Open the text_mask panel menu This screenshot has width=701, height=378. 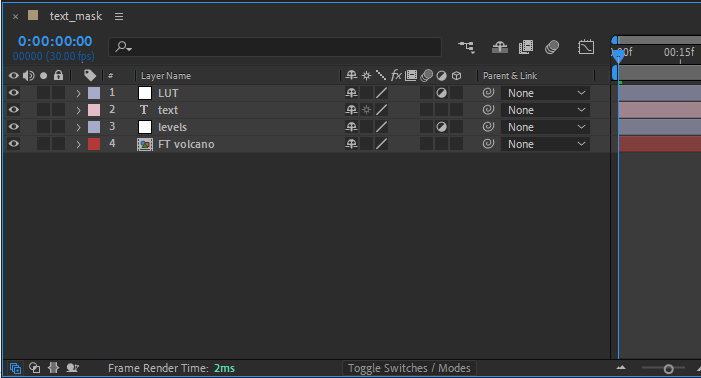[118, 16]
